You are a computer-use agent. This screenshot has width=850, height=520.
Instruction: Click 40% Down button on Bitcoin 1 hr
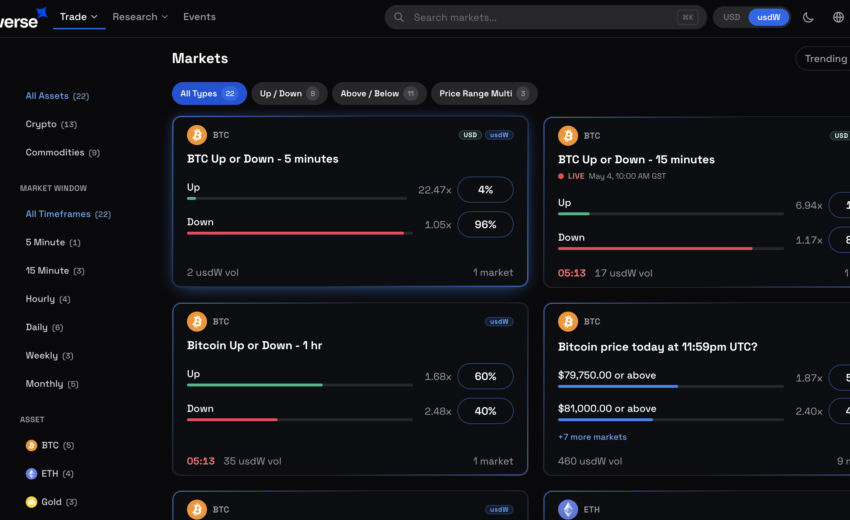pos(485,411)
